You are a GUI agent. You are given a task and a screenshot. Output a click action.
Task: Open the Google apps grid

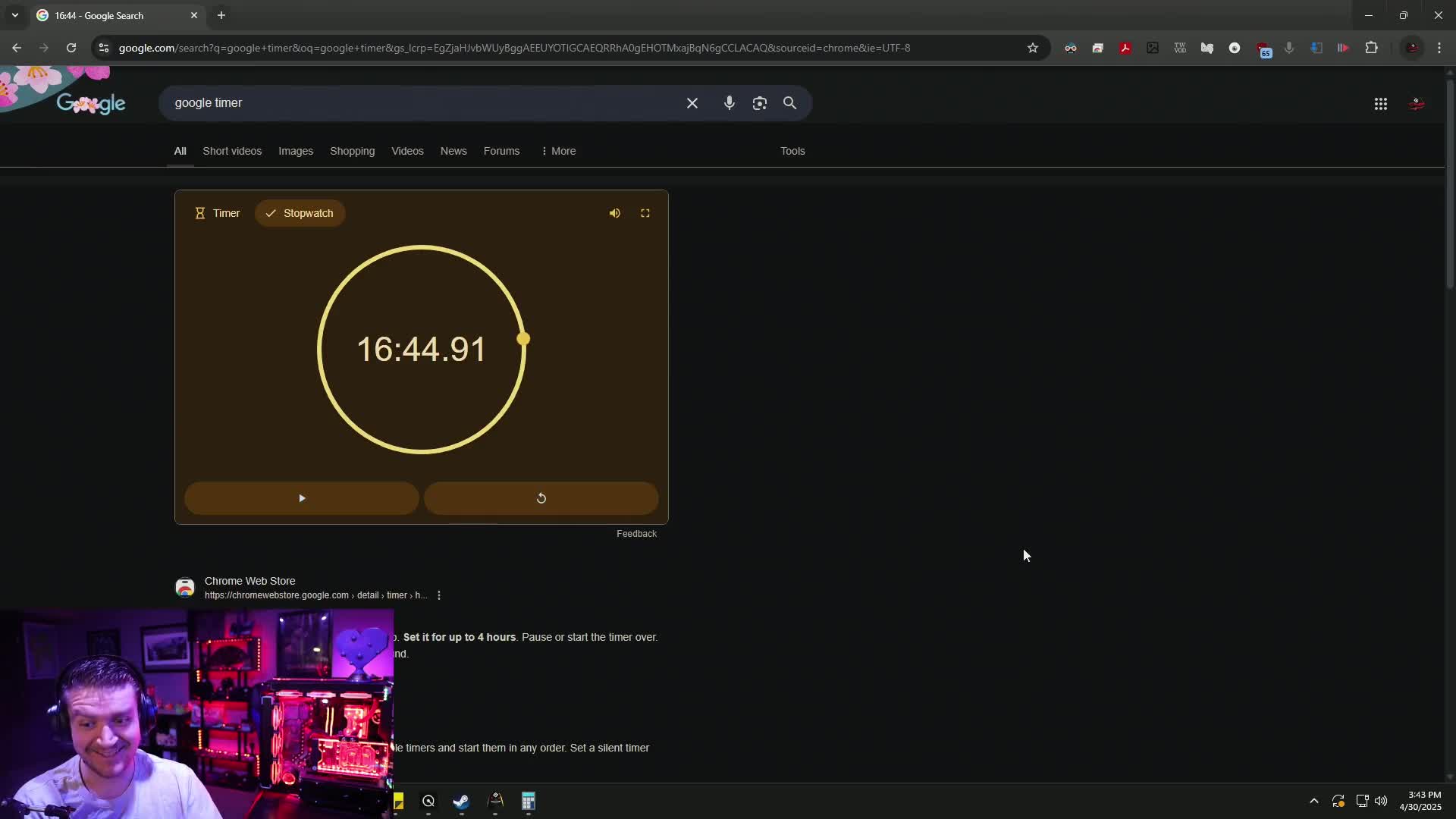1381,104
